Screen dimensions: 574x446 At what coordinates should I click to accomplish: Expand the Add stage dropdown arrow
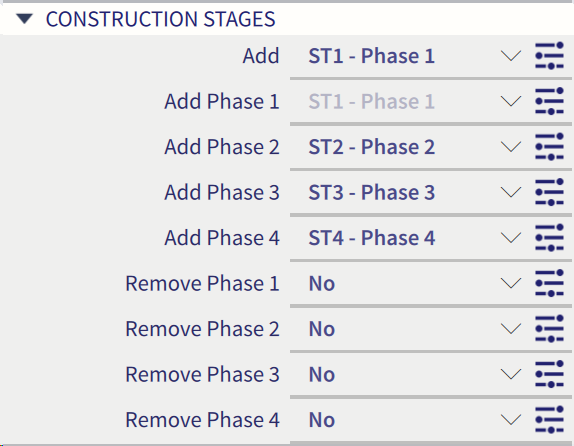coord(511,56)
